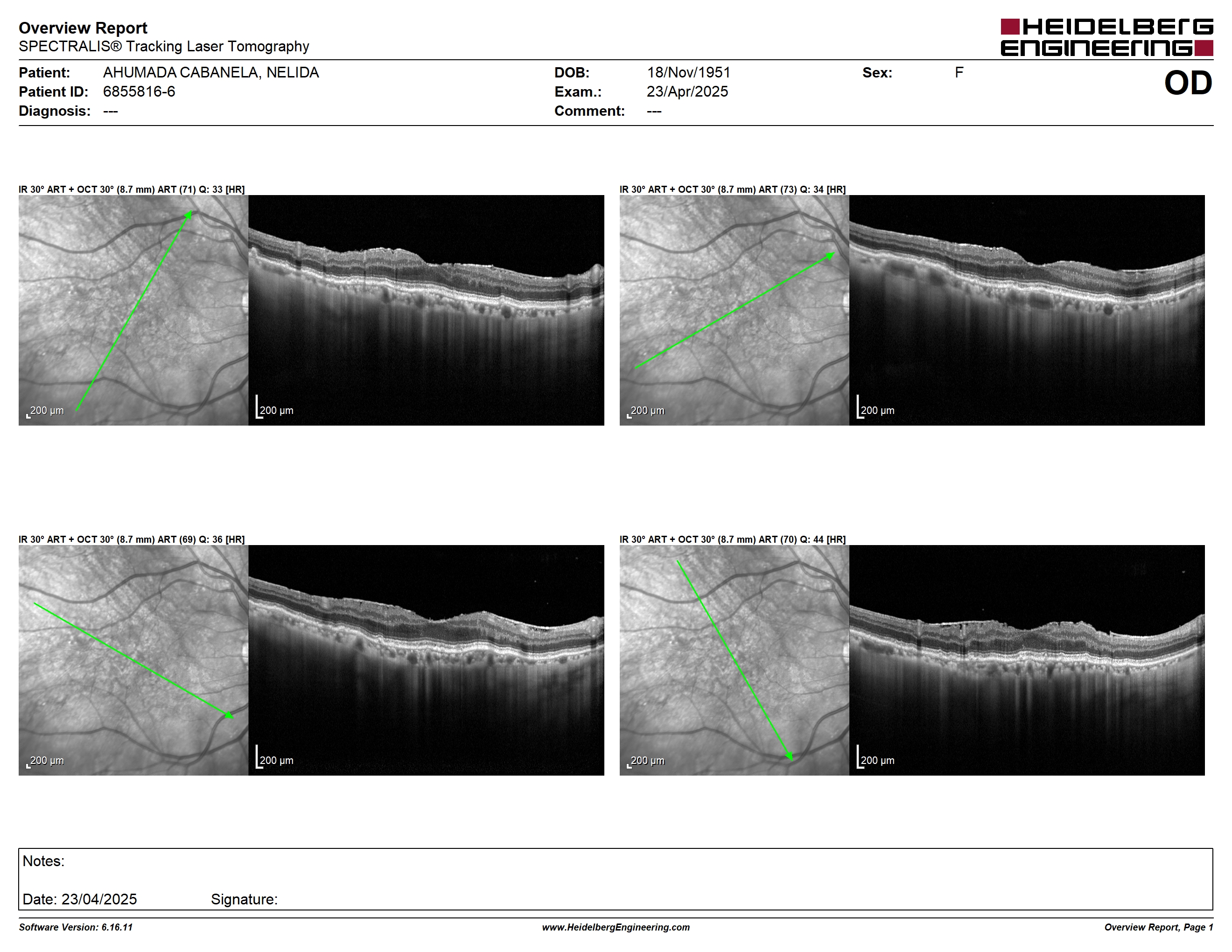Viewport: 1232px width, 952px height.
Task: Open the OCT B-scan for scan Q: 44
Action: click(x=1027, y=660)
